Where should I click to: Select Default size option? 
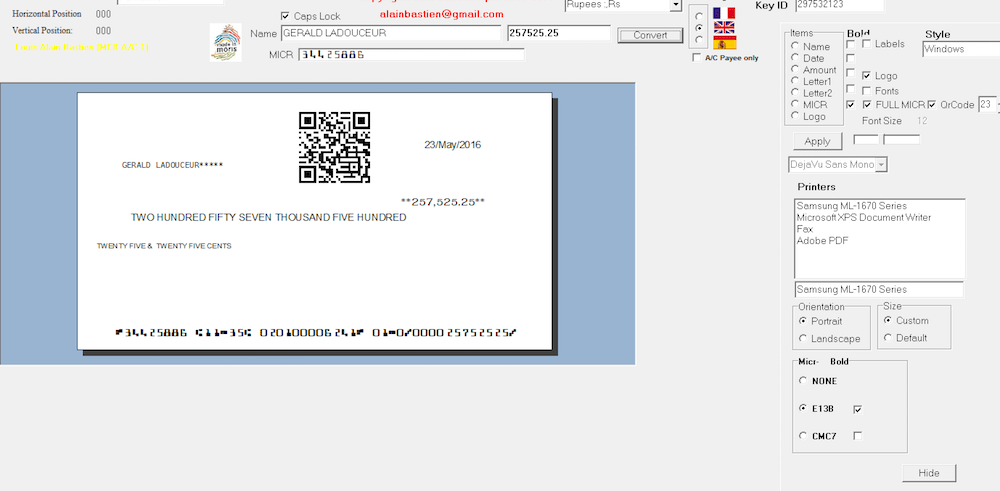coord(888,337)
